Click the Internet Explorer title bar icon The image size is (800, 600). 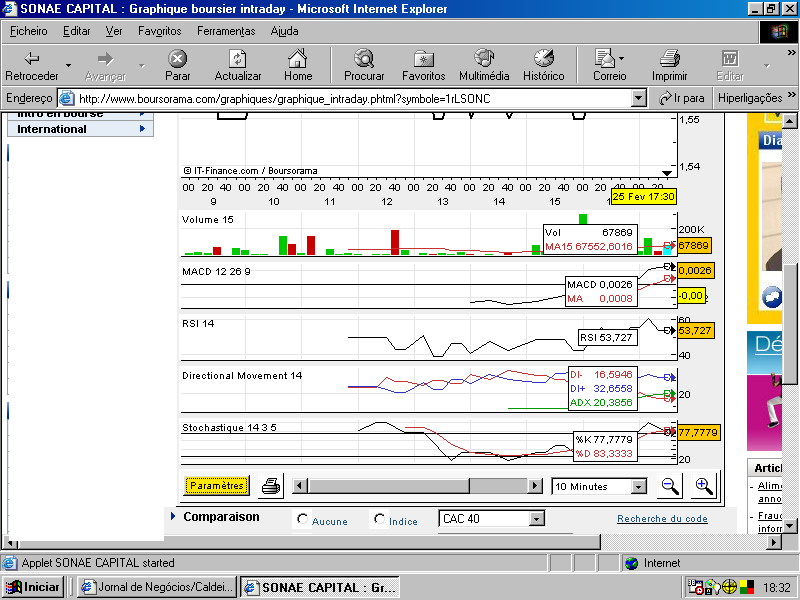[10, 9]
